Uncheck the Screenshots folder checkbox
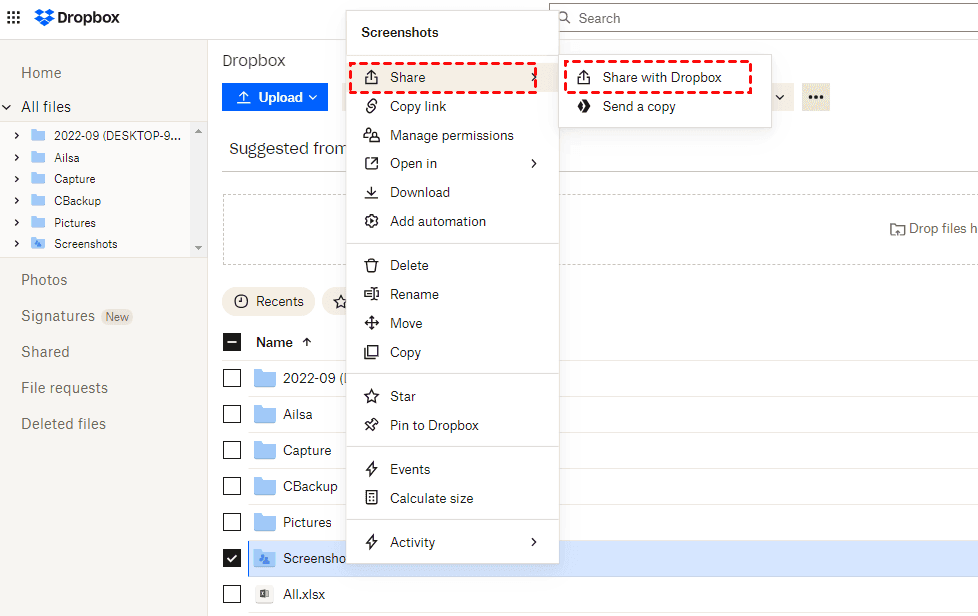978x616 pixels. (x=232, y=558)
